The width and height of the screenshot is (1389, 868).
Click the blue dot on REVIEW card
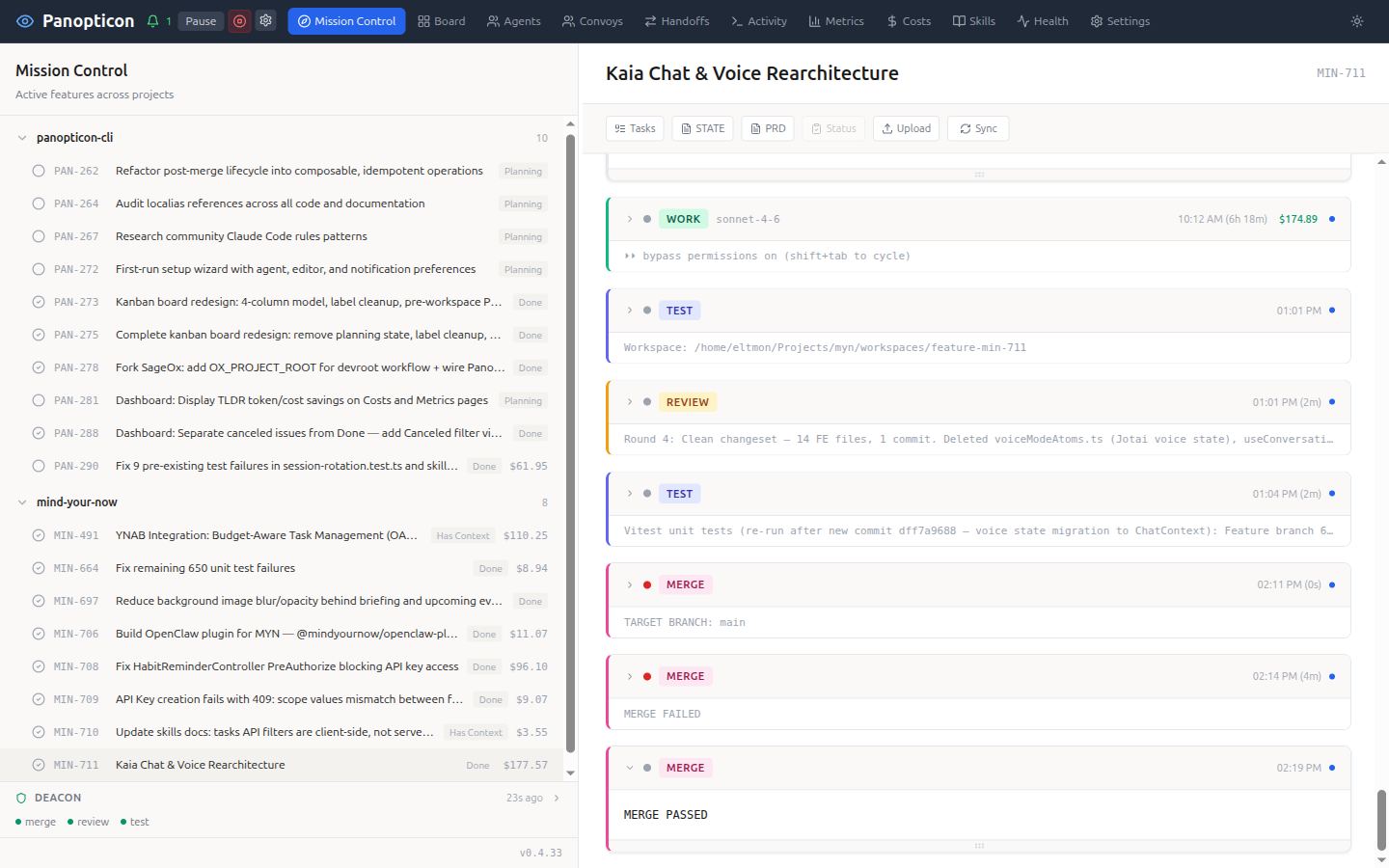tap(1332, 402)
